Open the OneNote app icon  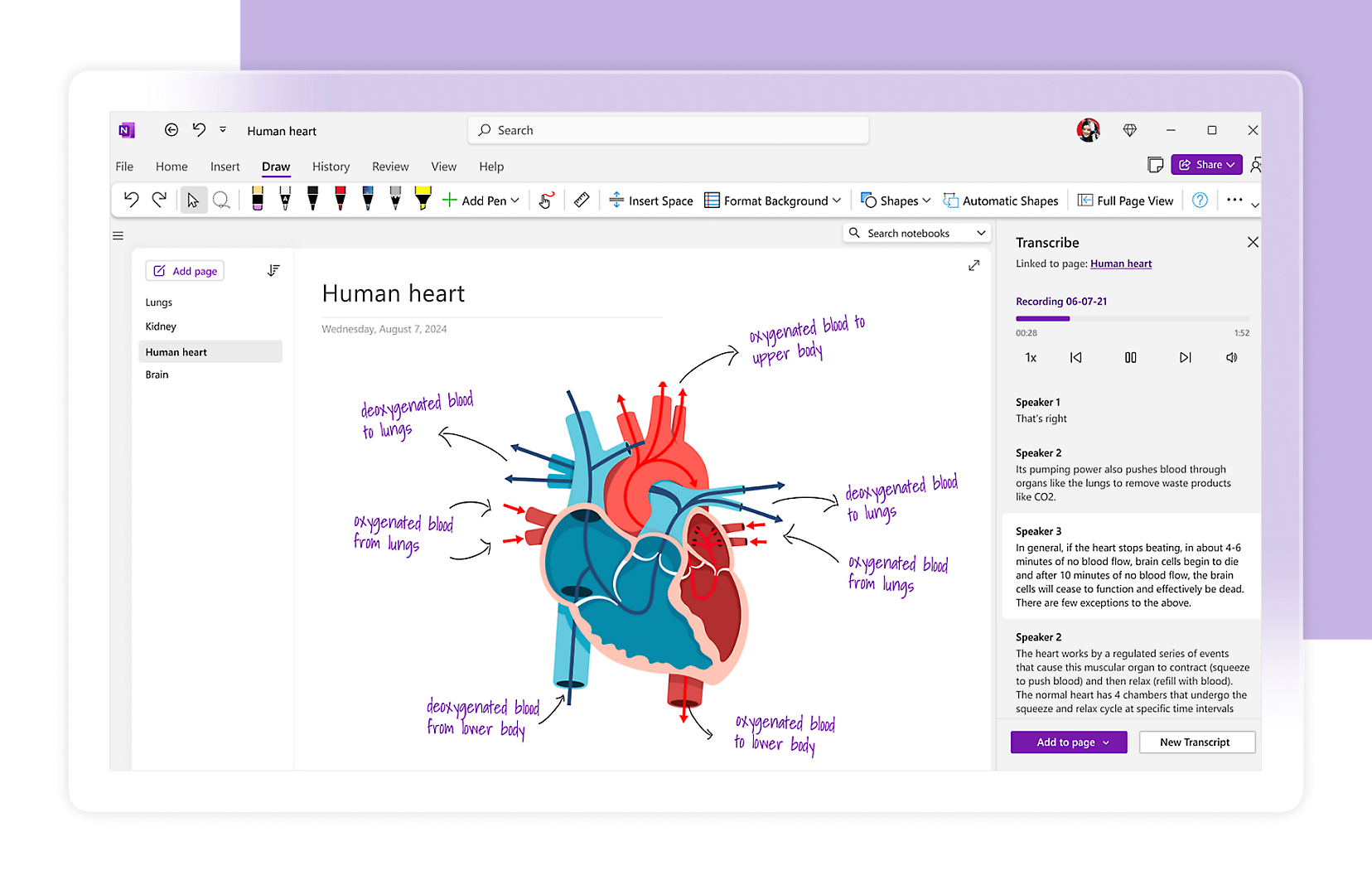coord(127,130)
